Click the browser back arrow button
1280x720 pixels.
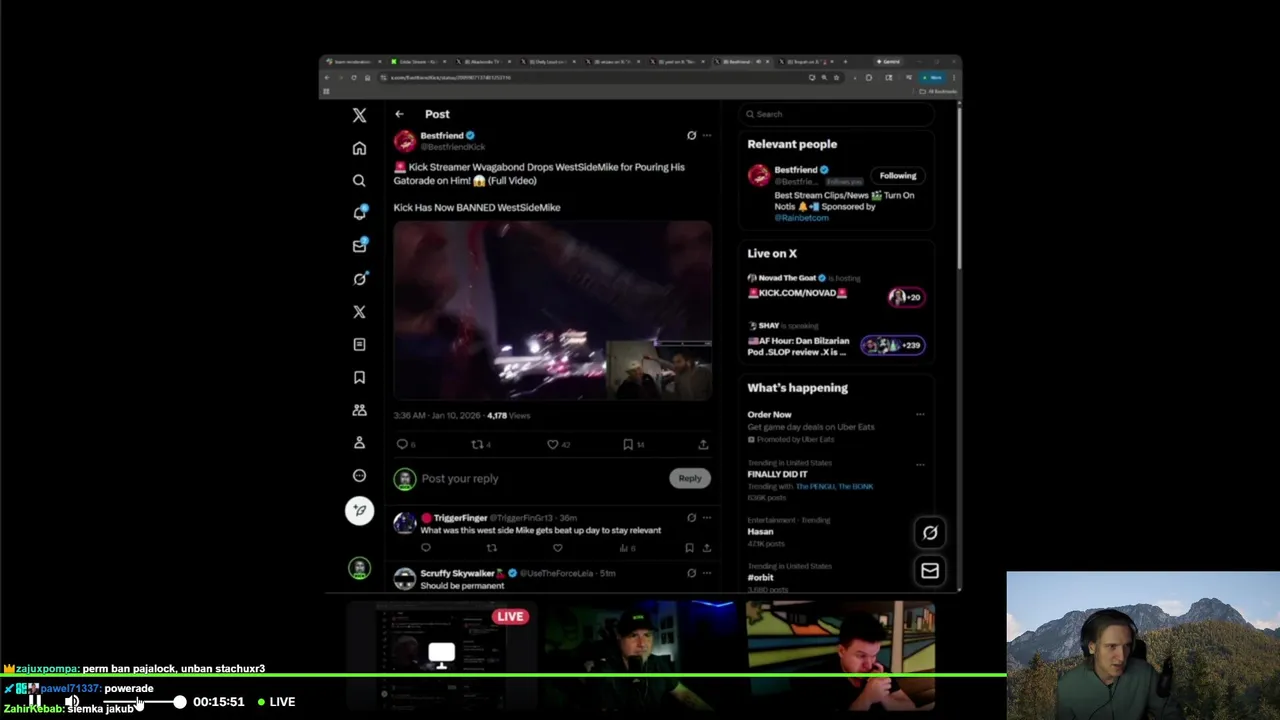(328, 77)
